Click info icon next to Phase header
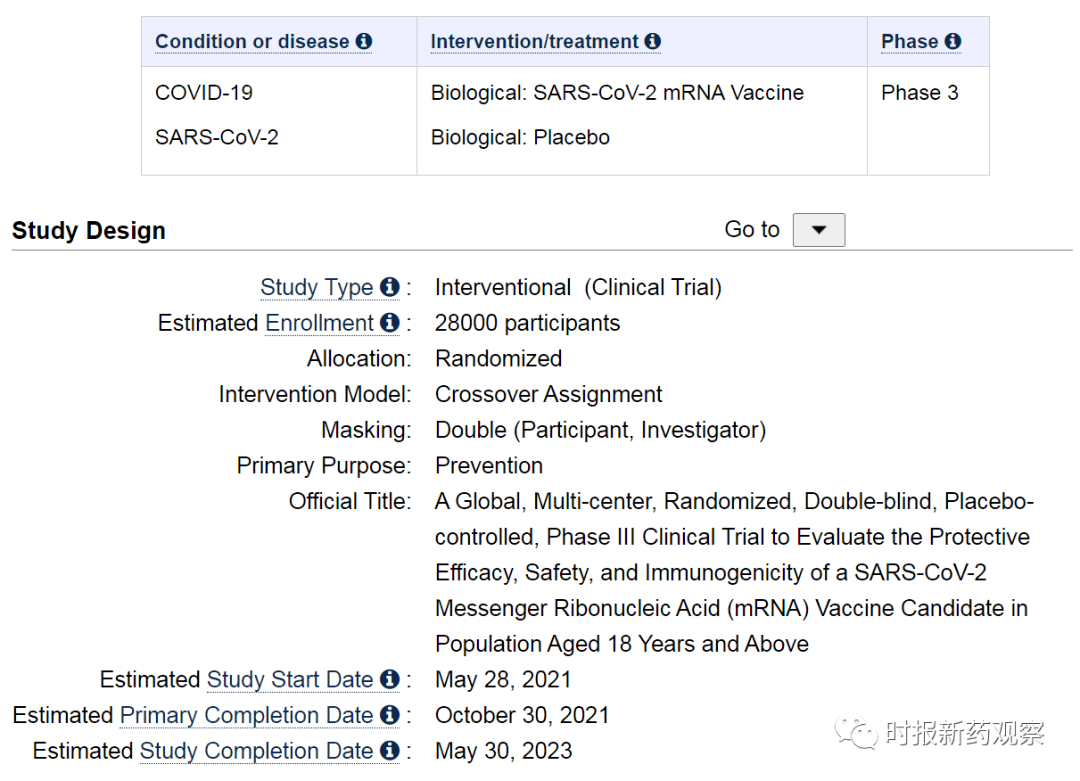This screenshot has height=781, width=1080. click(x=953, y=41)
